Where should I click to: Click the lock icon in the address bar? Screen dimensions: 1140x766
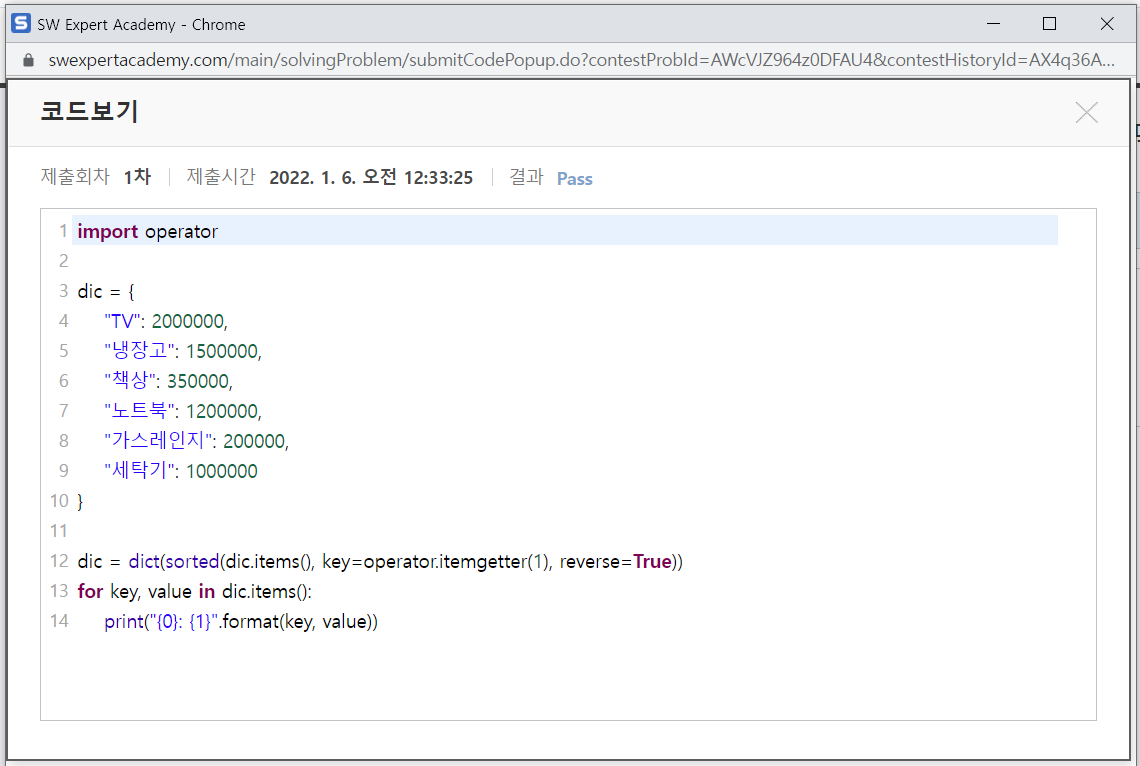coord(28,60)
